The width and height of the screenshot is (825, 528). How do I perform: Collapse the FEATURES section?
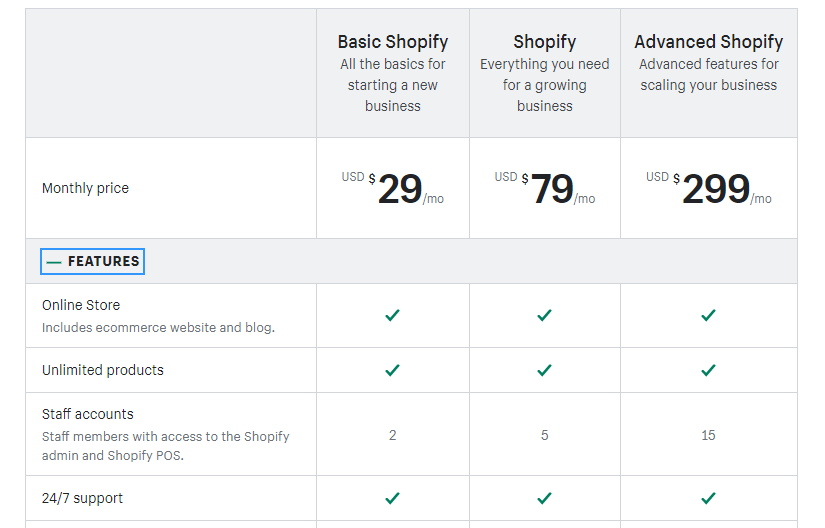click(93, 262)
